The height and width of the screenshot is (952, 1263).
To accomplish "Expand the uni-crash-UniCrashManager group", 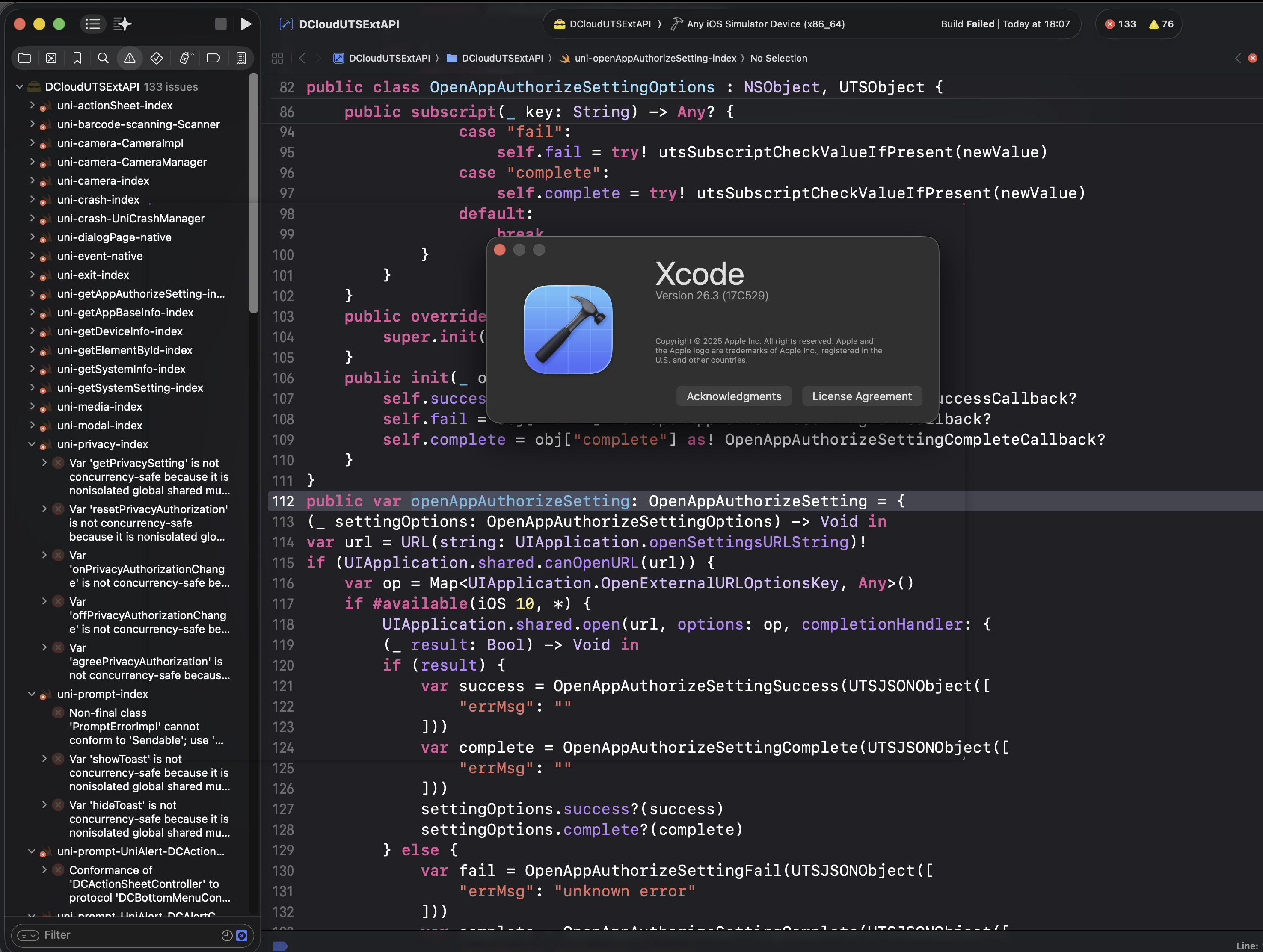I will (x=32, y=219).
